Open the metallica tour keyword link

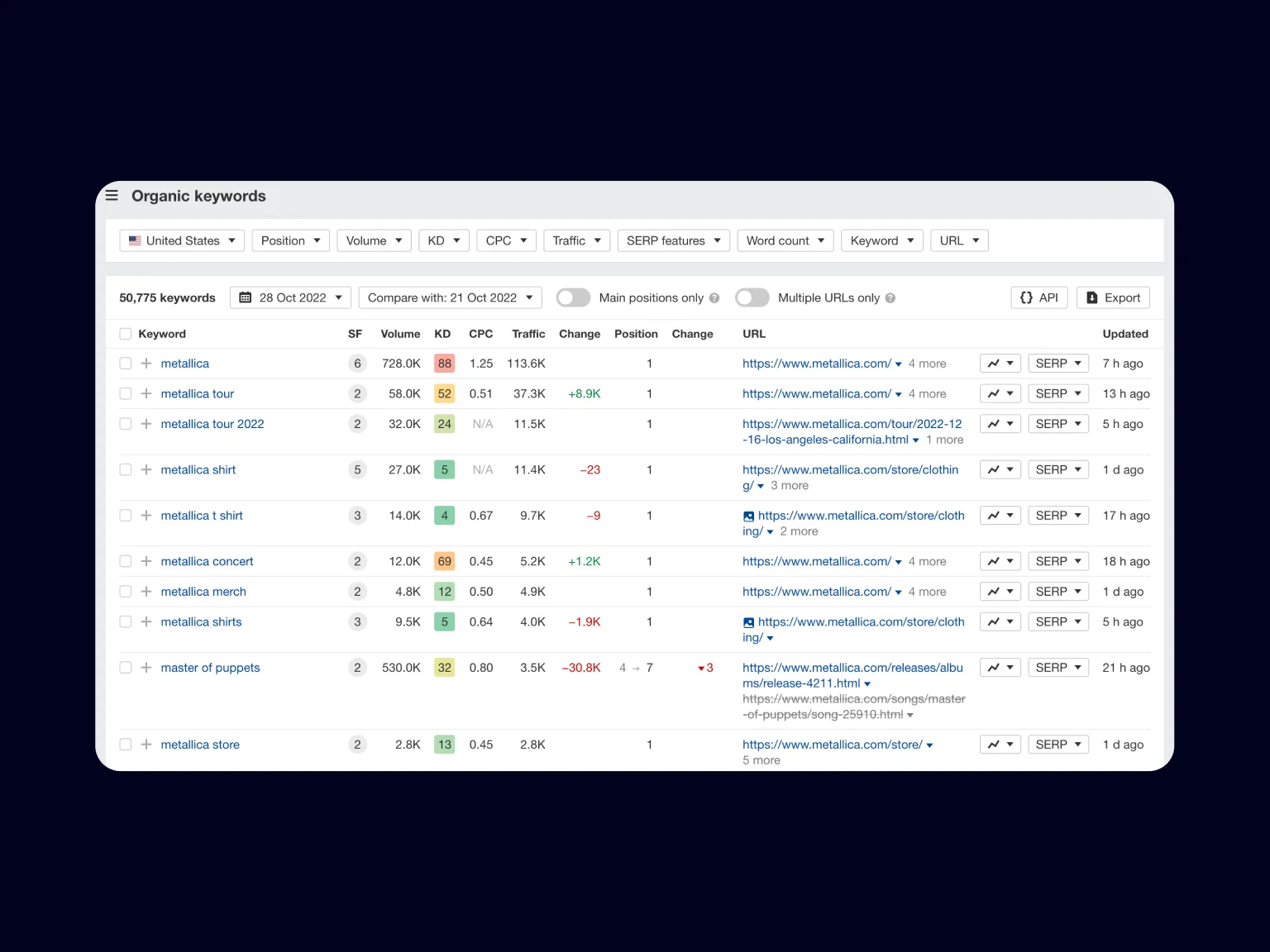click(198, 394)
